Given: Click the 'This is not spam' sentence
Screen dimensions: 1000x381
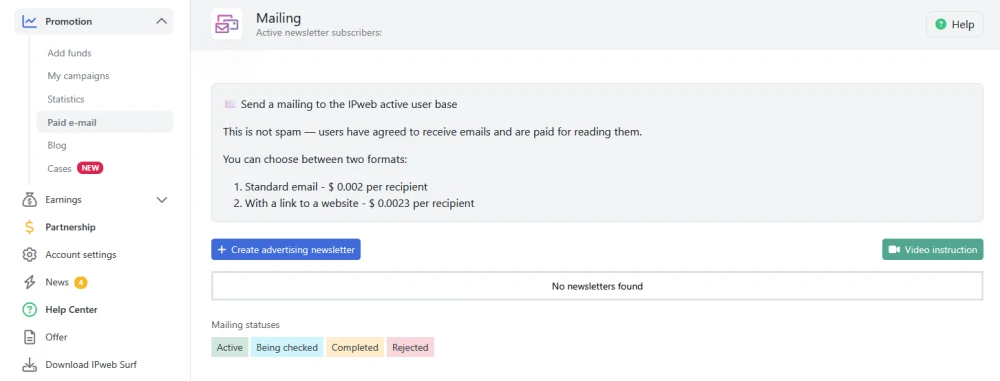Looking at the screenshot, I should [432, 132].
